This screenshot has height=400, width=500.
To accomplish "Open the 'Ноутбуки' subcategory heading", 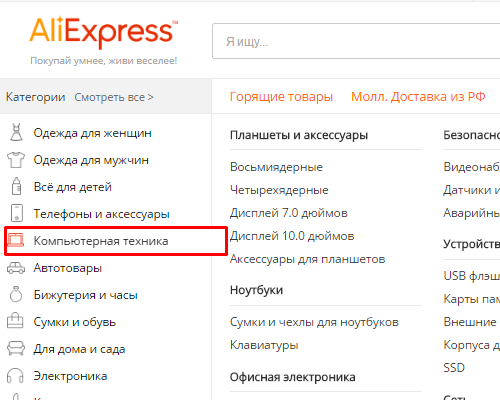I will point(256,290).
